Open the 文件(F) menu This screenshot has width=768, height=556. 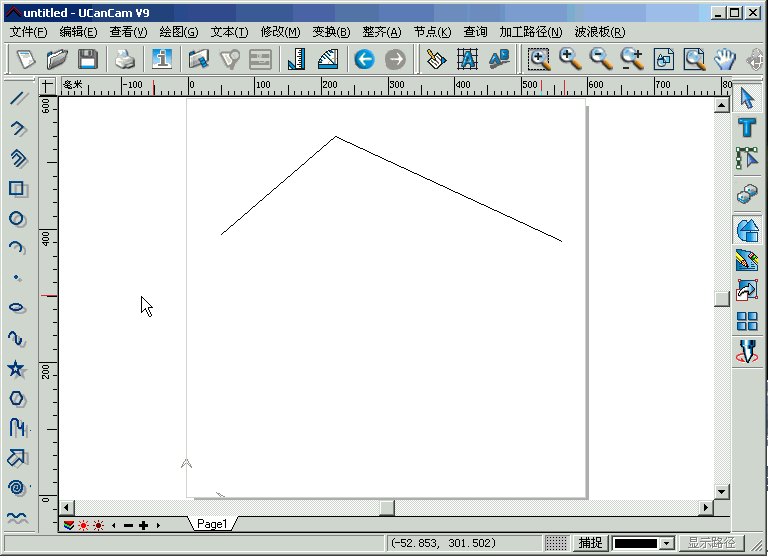click(28, 32)
